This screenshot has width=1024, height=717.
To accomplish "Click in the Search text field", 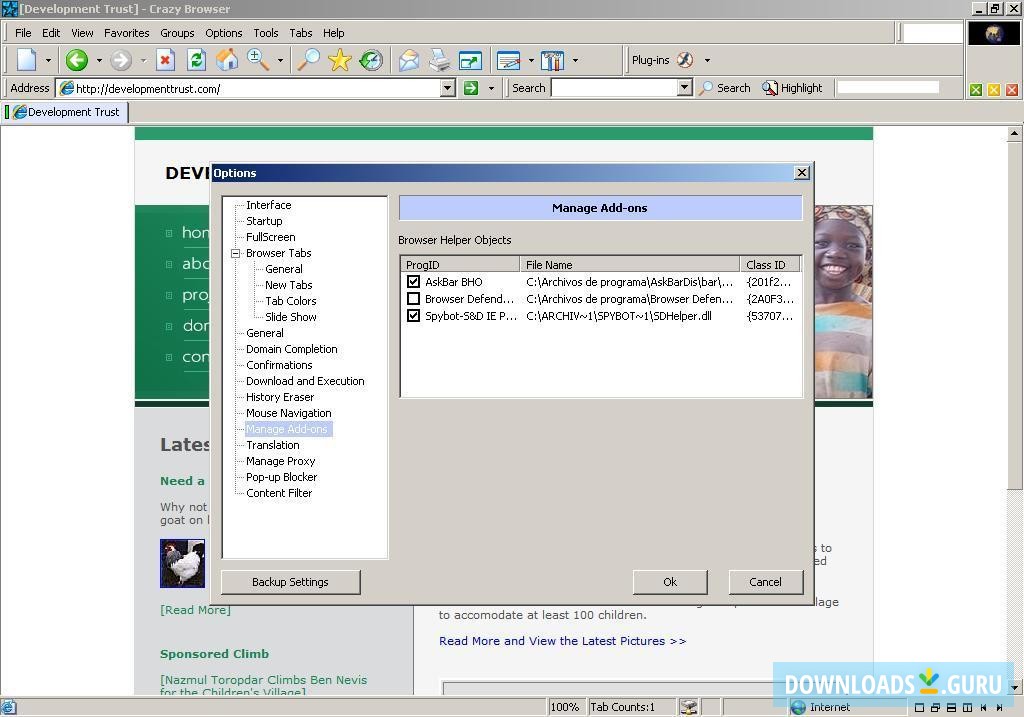I will tap(615, 88).
